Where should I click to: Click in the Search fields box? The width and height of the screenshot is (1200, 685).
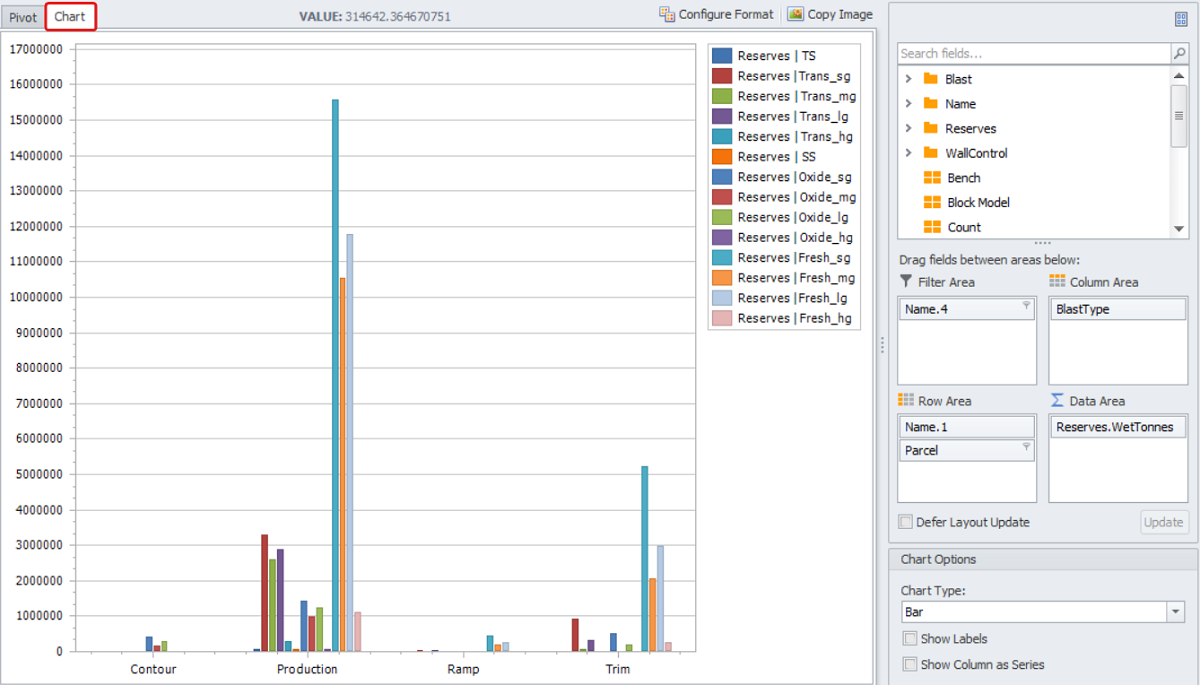(1032, 53)
